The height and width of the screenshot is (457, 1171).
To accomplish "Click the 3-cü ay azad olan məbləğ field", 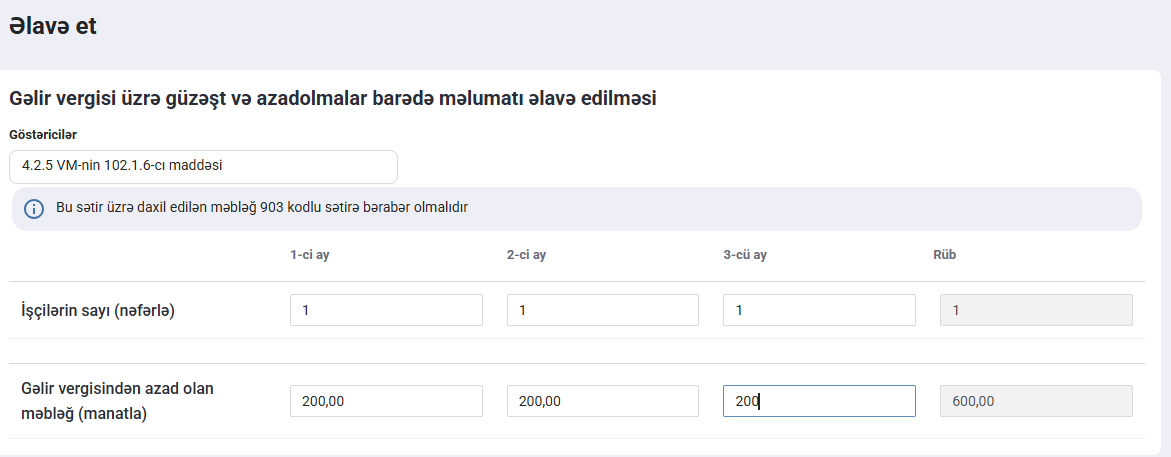I will (819, 401).
